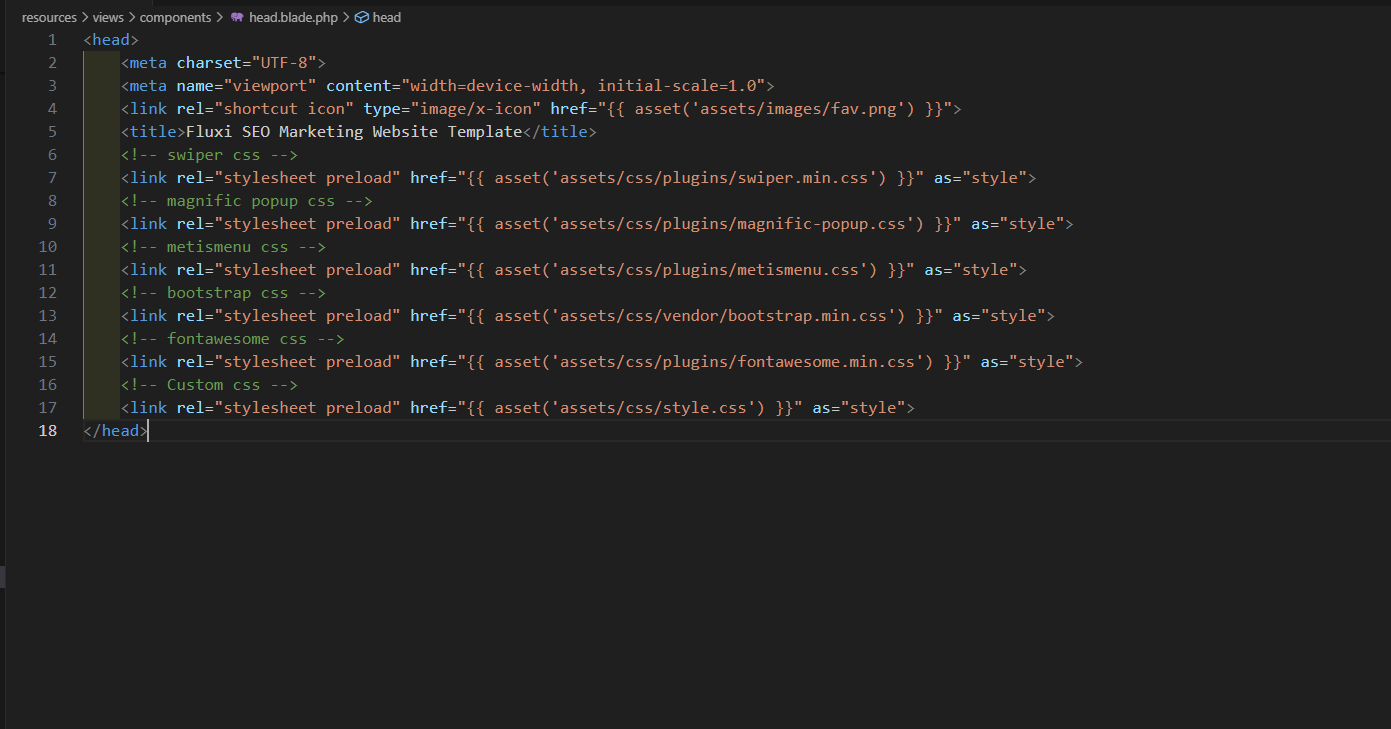1391x729 pixels.
Task: Select head.blade.php in the breadcrumb
Action: 293,18
